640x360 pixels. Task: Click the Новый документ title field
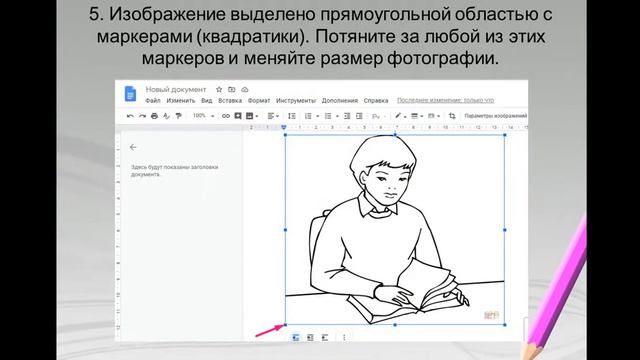point(176,89)
